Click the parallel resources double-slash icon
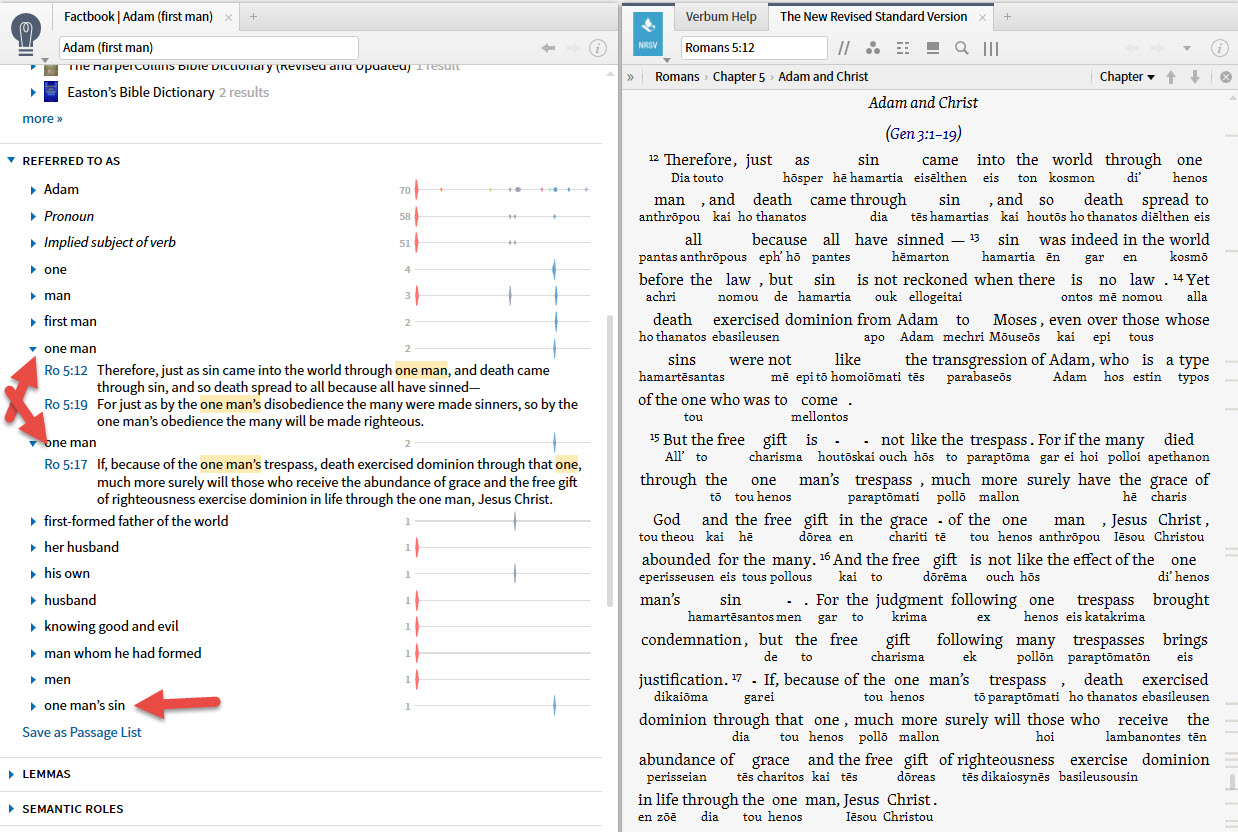Viewport: 1238px width, 832px height. tap(844, 48)
